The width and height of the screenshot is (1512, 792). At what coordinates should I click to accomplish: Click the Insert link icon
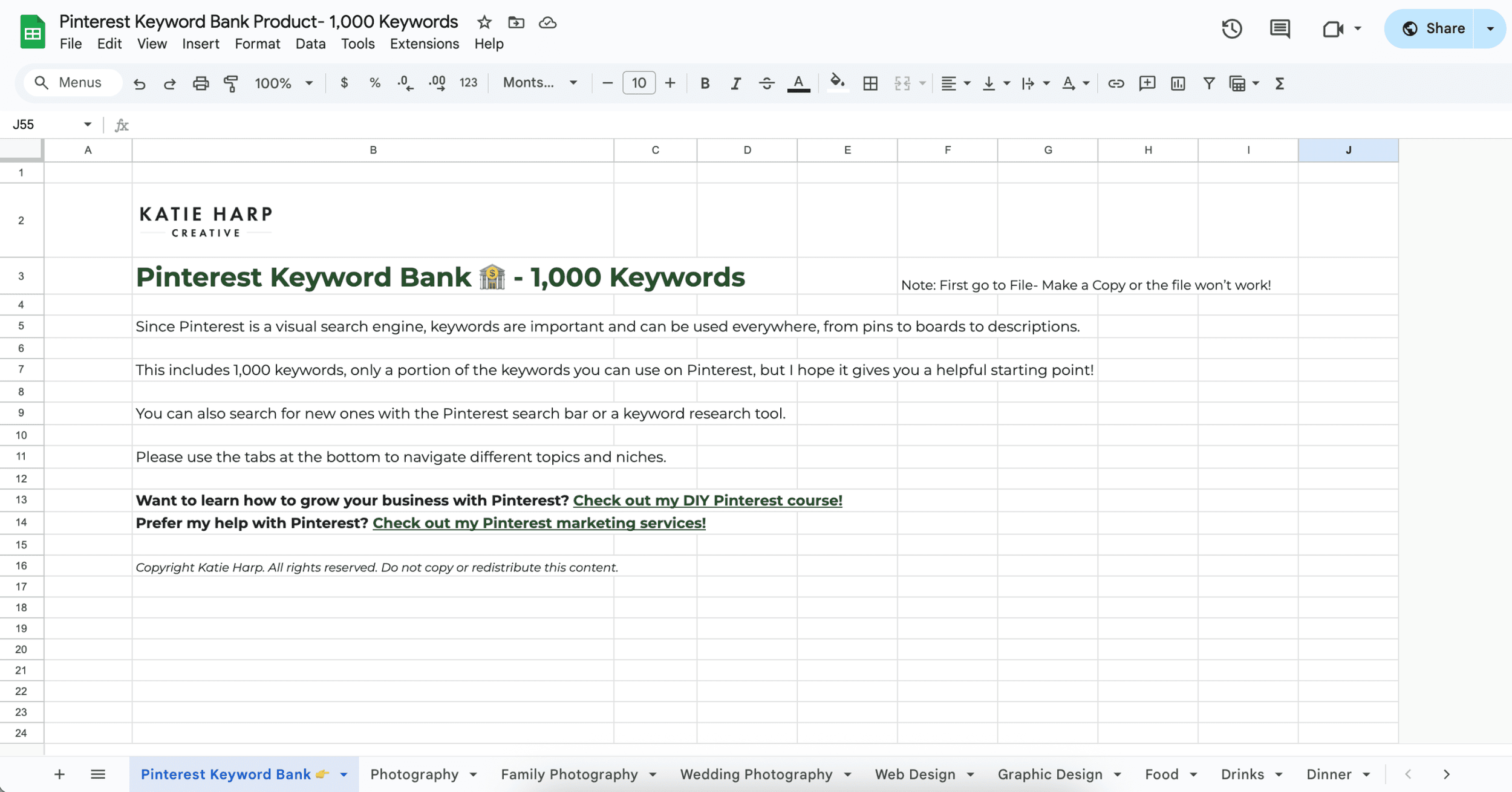tap(1116, 83)
